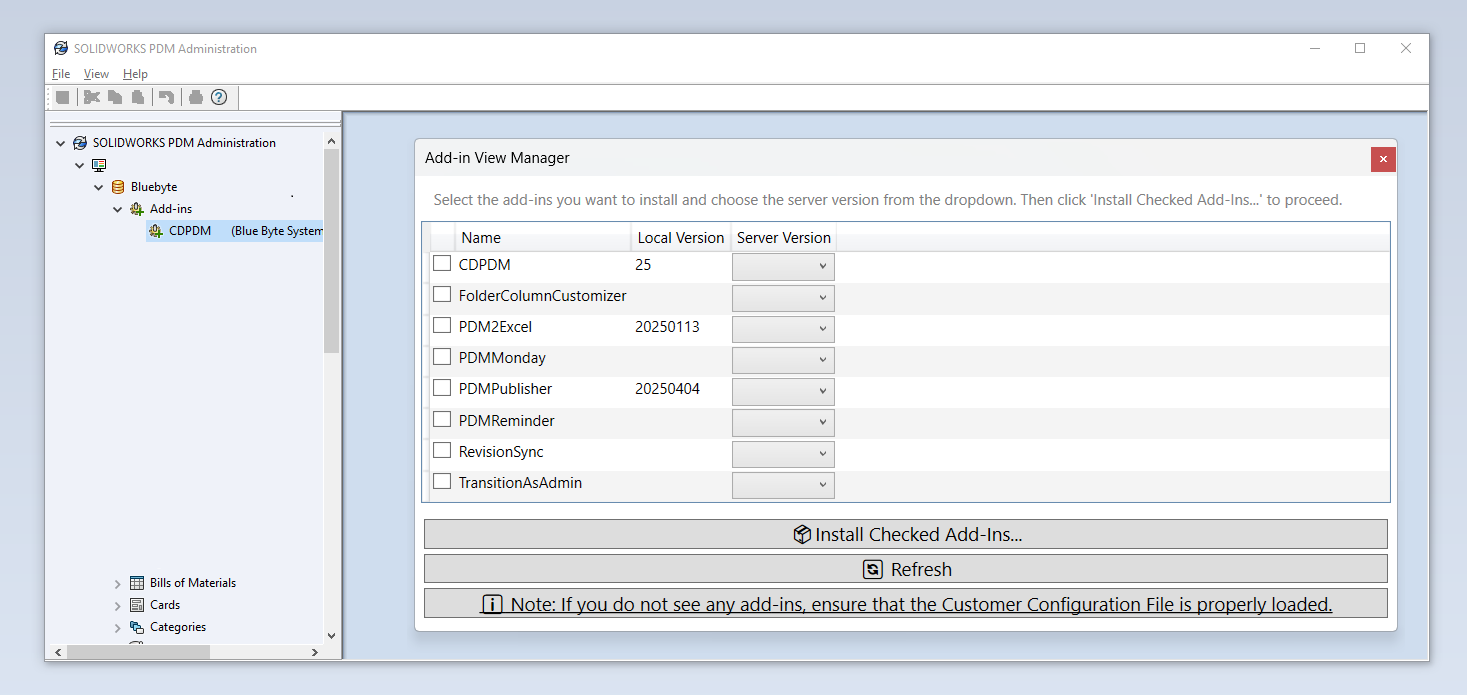Click RevisionSync name in add-in list
This screenshot has height=695, width=1467.
pos(501,452)
